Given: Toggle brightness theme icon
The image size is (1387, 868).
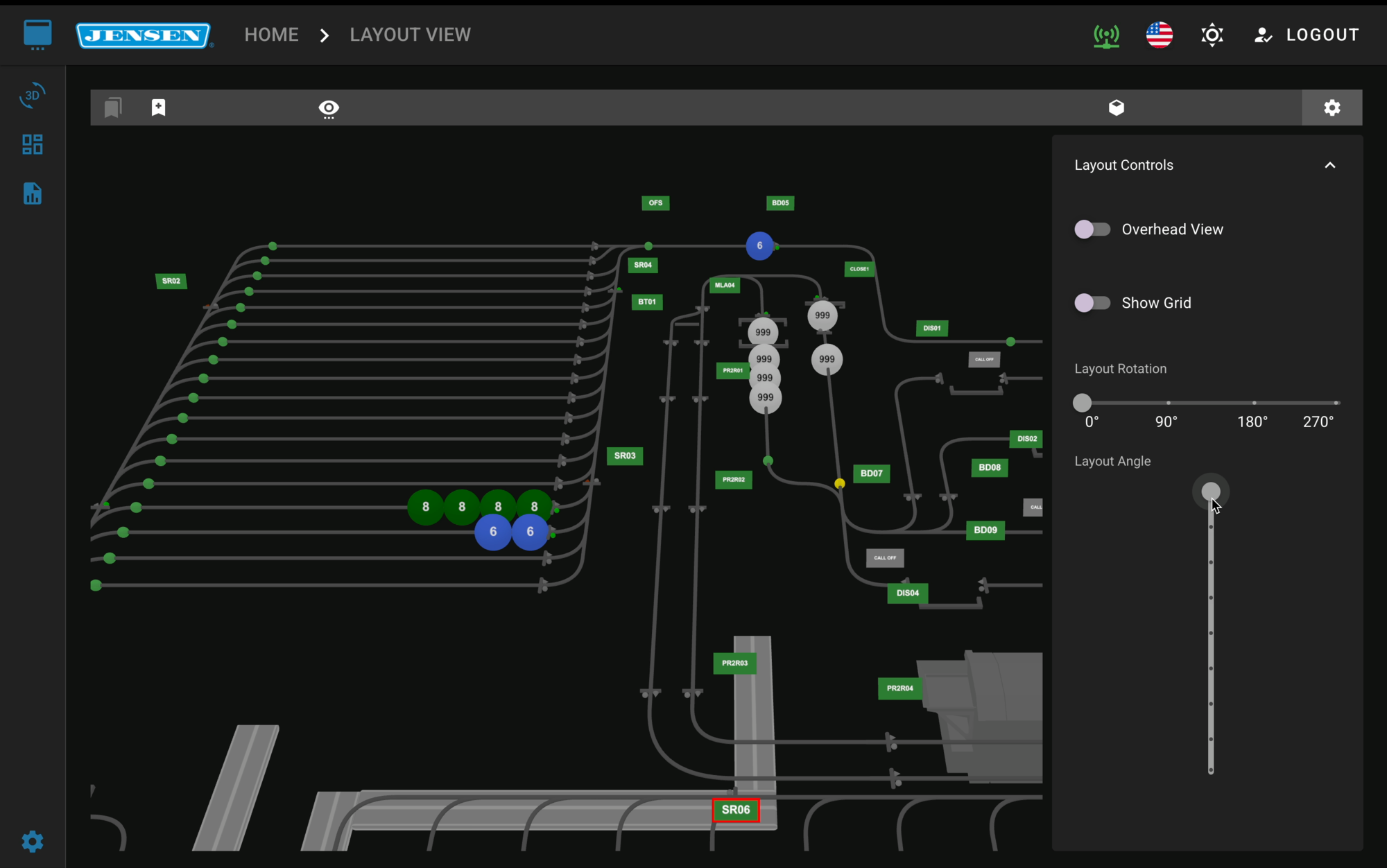Looking at the screenshot, I should pyautogui.click(x=1212, y=35).
